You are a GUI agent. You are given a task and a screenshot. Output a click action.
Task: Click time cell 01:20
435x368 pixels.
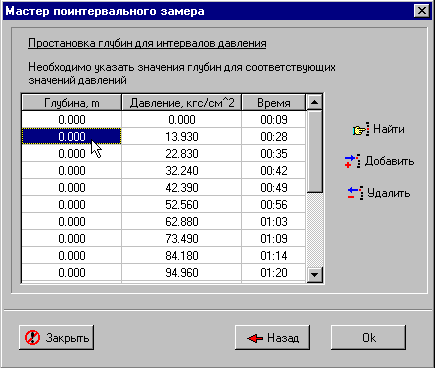click(274, 273)
